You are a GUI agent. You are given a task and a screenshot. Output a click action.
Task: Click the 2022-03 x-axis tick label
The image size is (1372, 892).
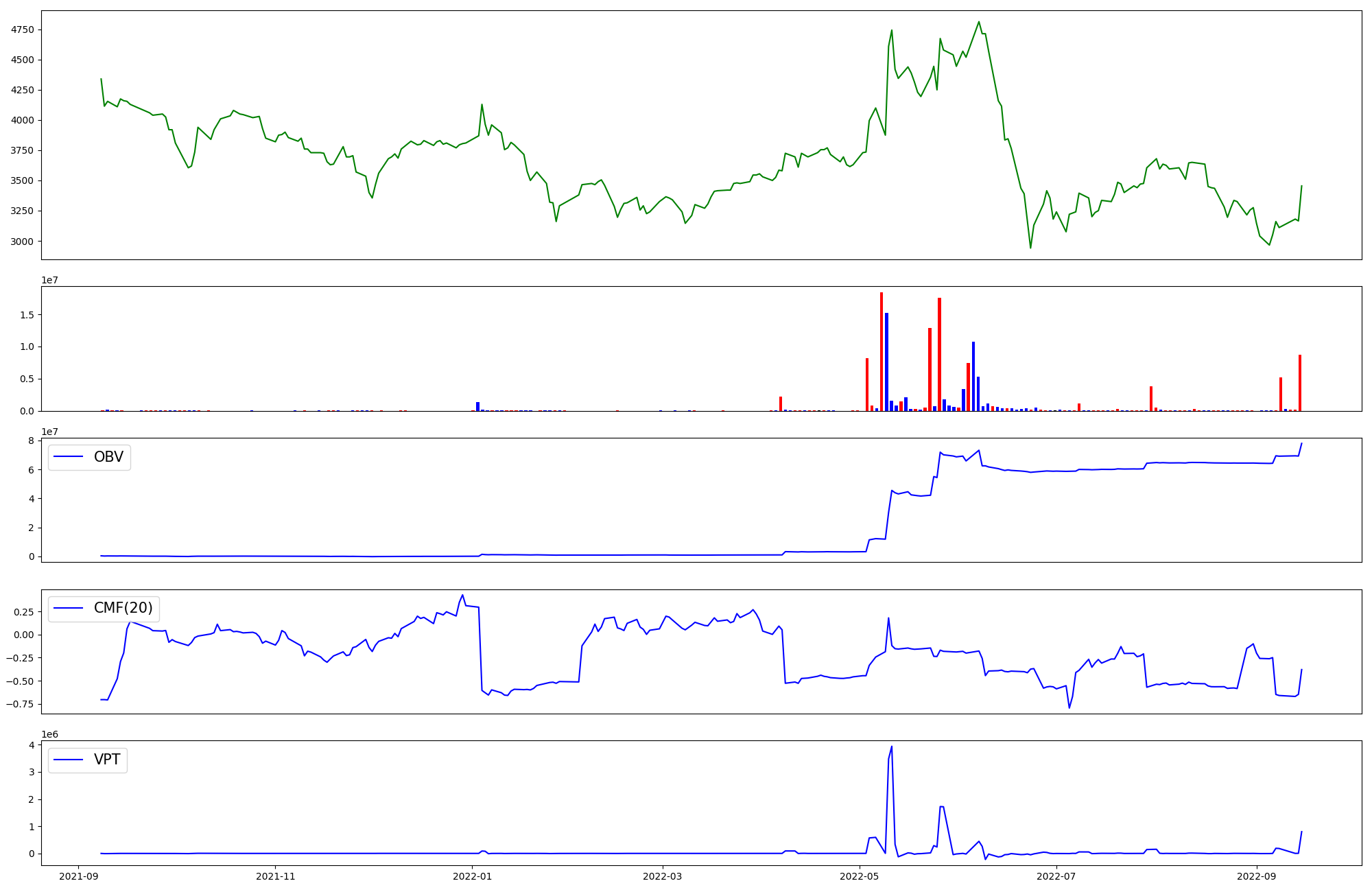click(x=663, y=876)
